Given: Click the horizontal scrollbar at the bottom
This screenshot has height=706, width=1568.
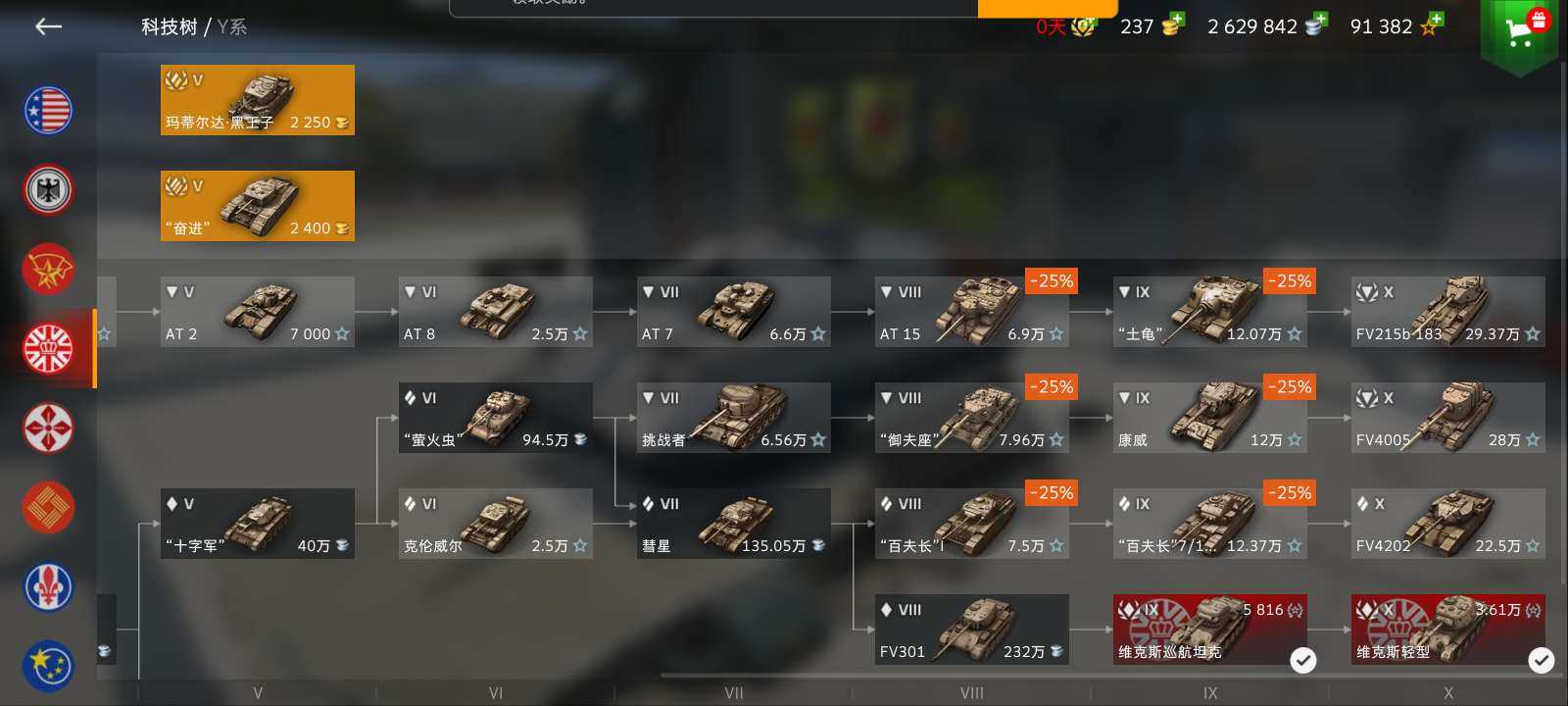Looking at the screenshot, I should point(1112,675).
